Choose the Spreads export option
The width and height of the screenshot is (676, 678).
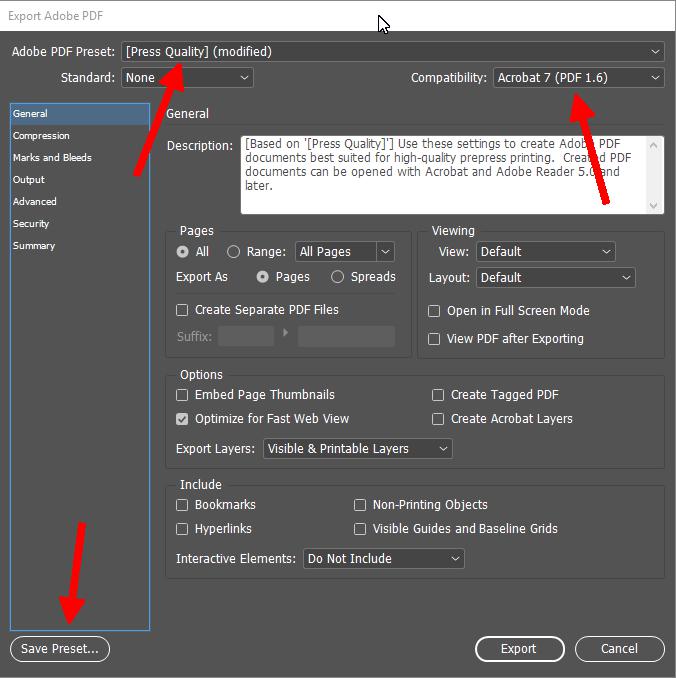[x=338, y=277]
